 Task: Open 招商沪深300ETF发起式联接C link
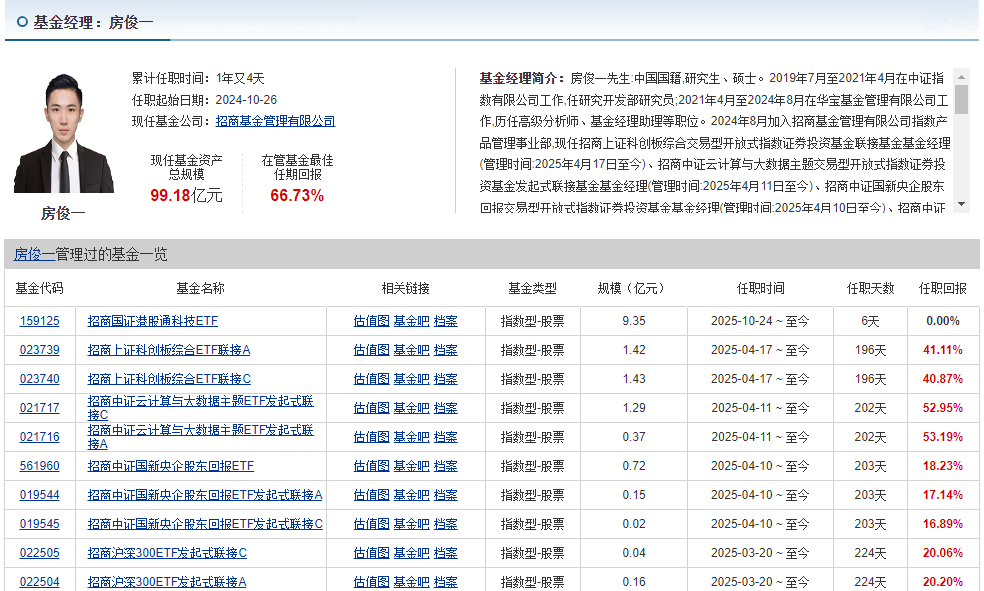[x=167, y=553]
